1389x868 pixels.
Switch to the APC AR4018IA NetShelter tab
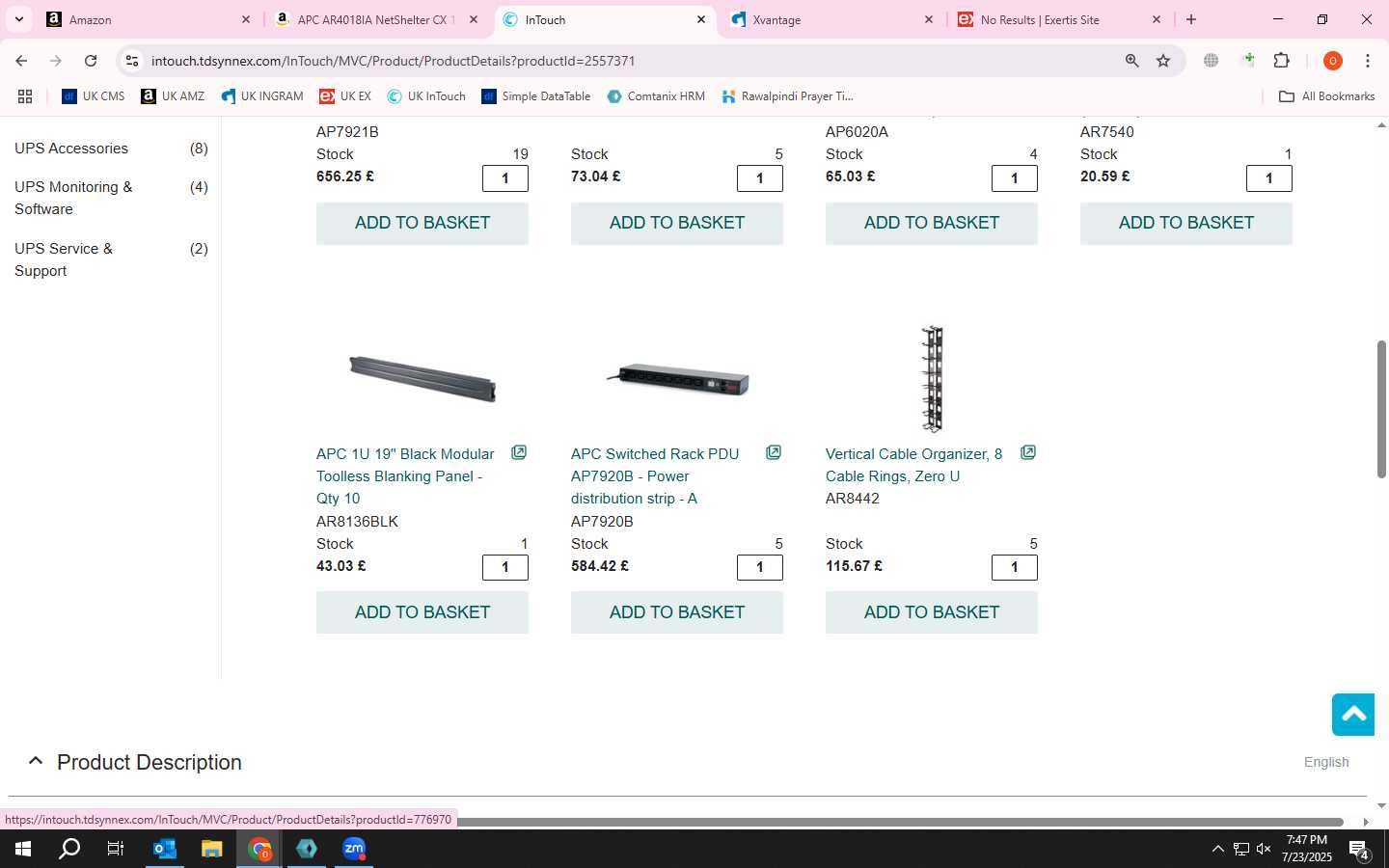pos(375,19)
